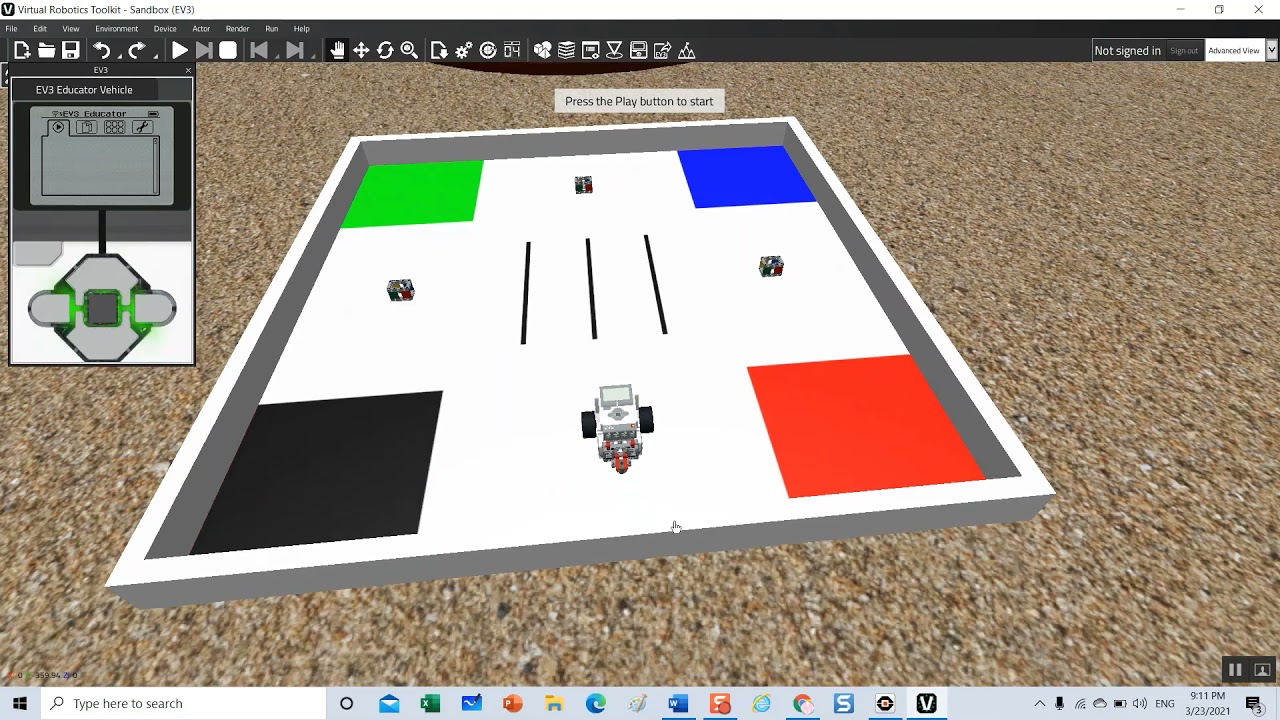Image resolution: width=1280 pixels, height=720 pixels.
Task: Click the EV3 Educator Vehicle title
Action: coord(84,90)
